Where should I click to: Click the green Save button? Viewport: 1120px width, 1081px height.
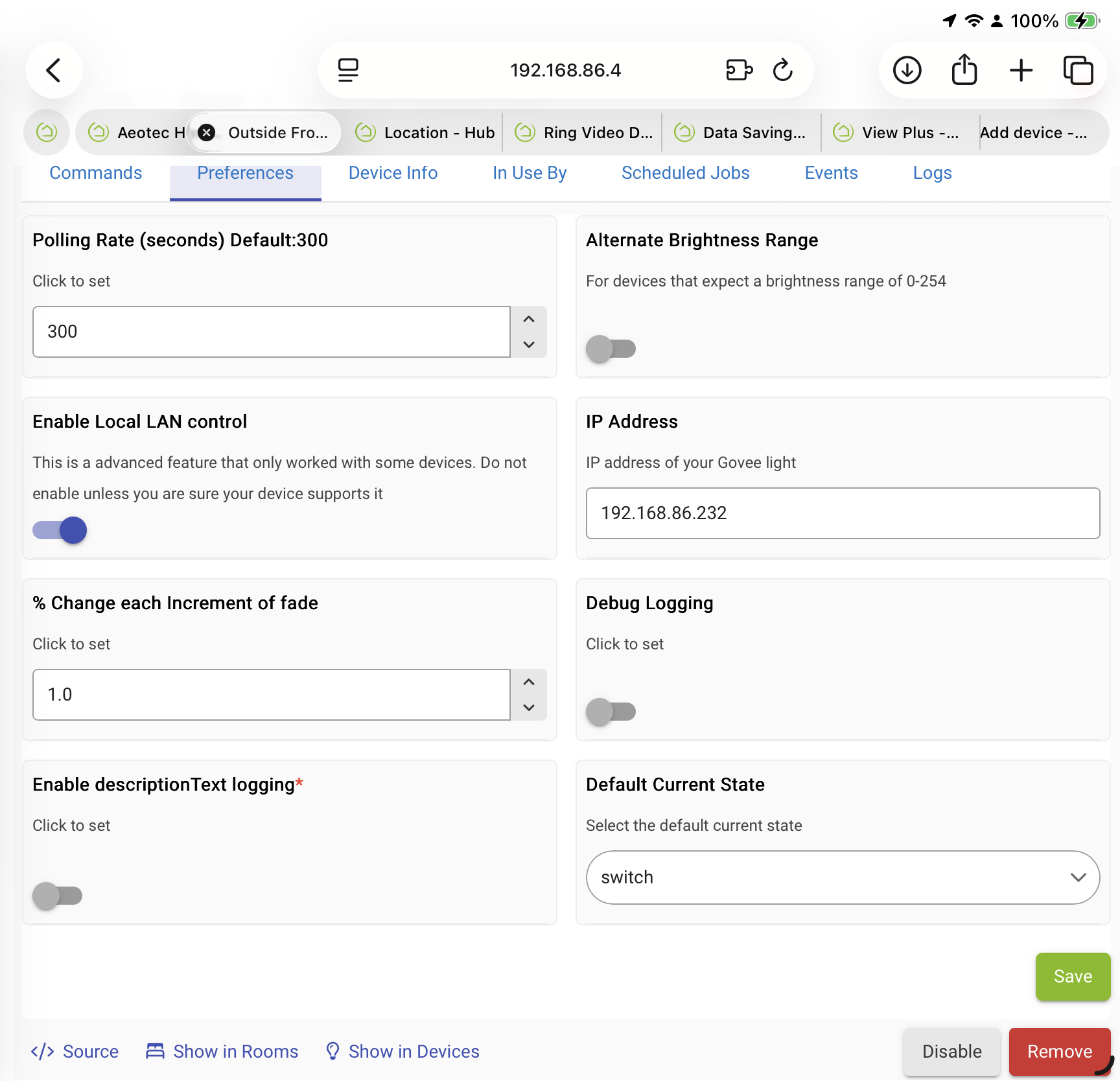pyautogui.click(x=1073, y=977)
